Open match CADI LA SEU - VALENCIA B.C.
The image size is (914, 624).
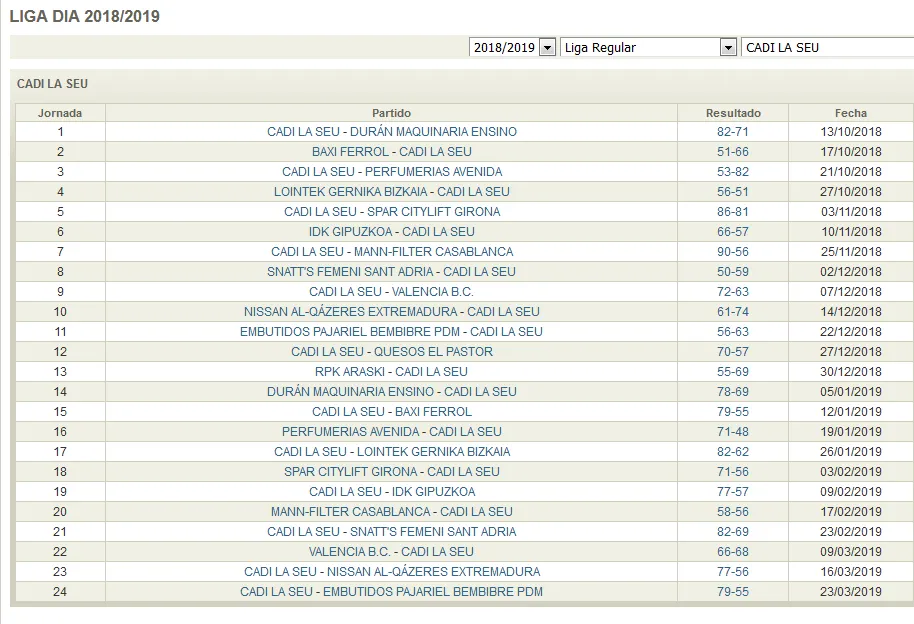pyautogui.click(x=392, y=292)
